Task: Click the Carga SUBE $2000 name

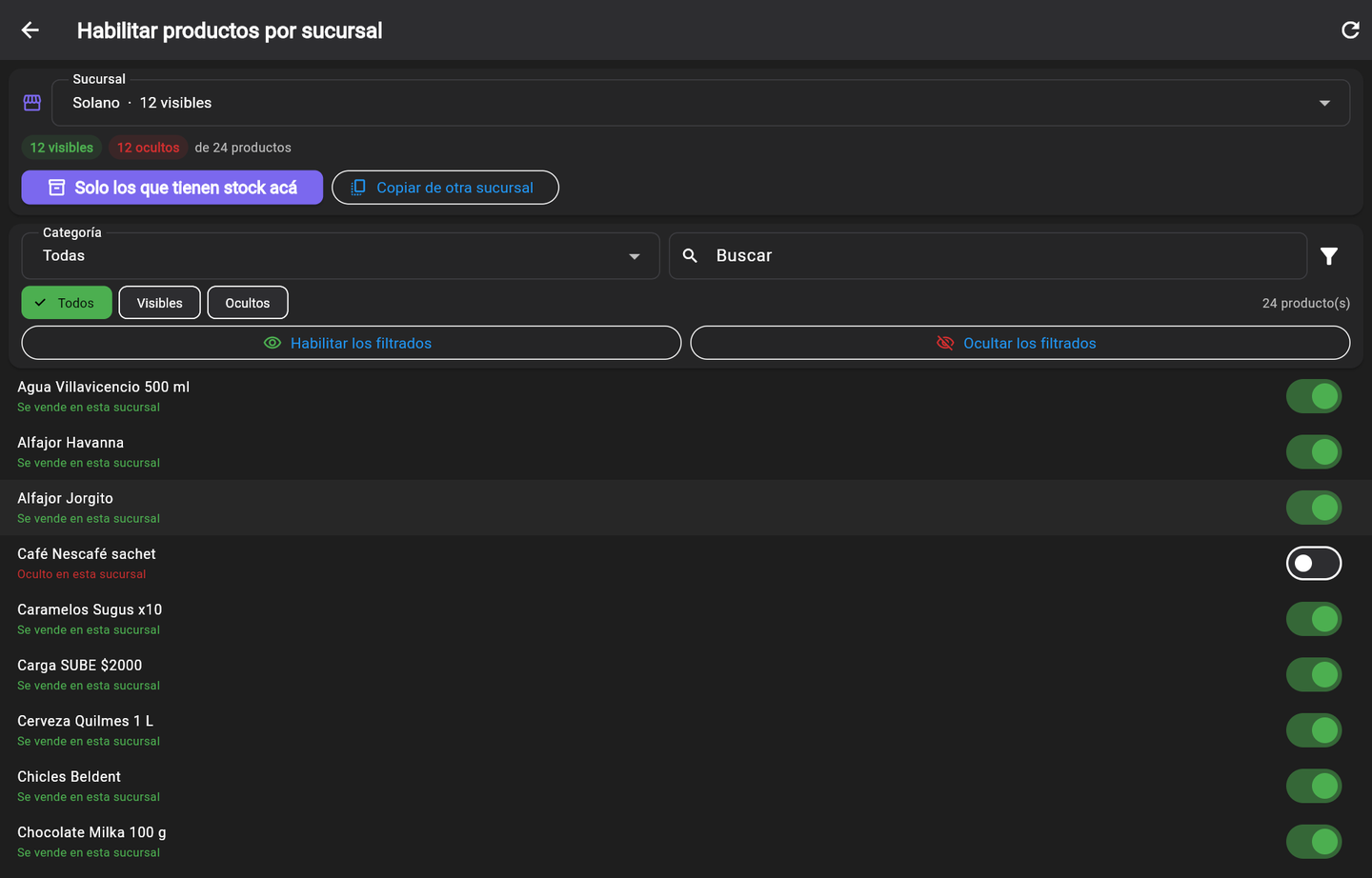Action: (80, 666)
